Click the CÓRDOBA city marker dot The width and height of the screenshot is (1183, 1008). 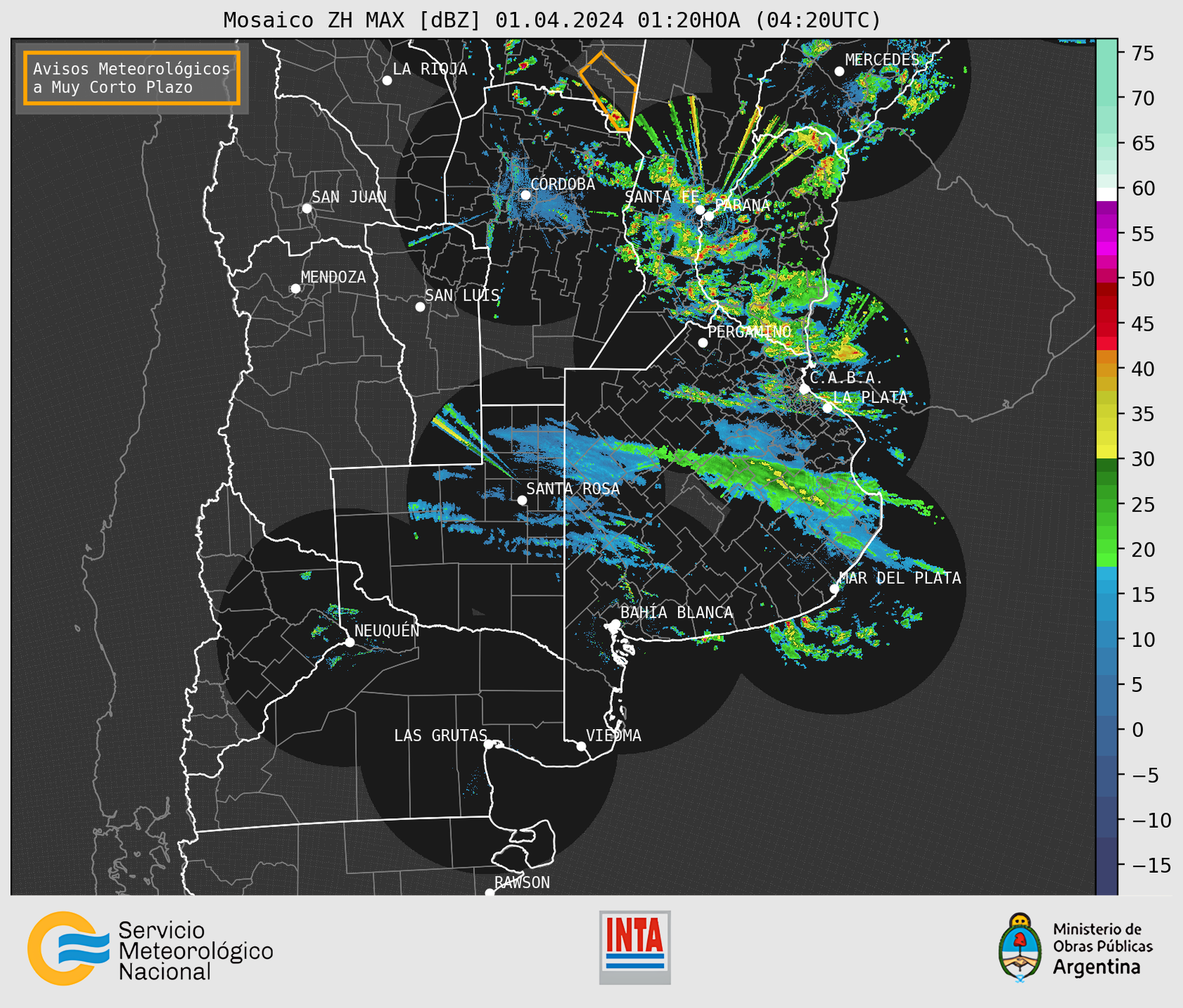point(525,195)
